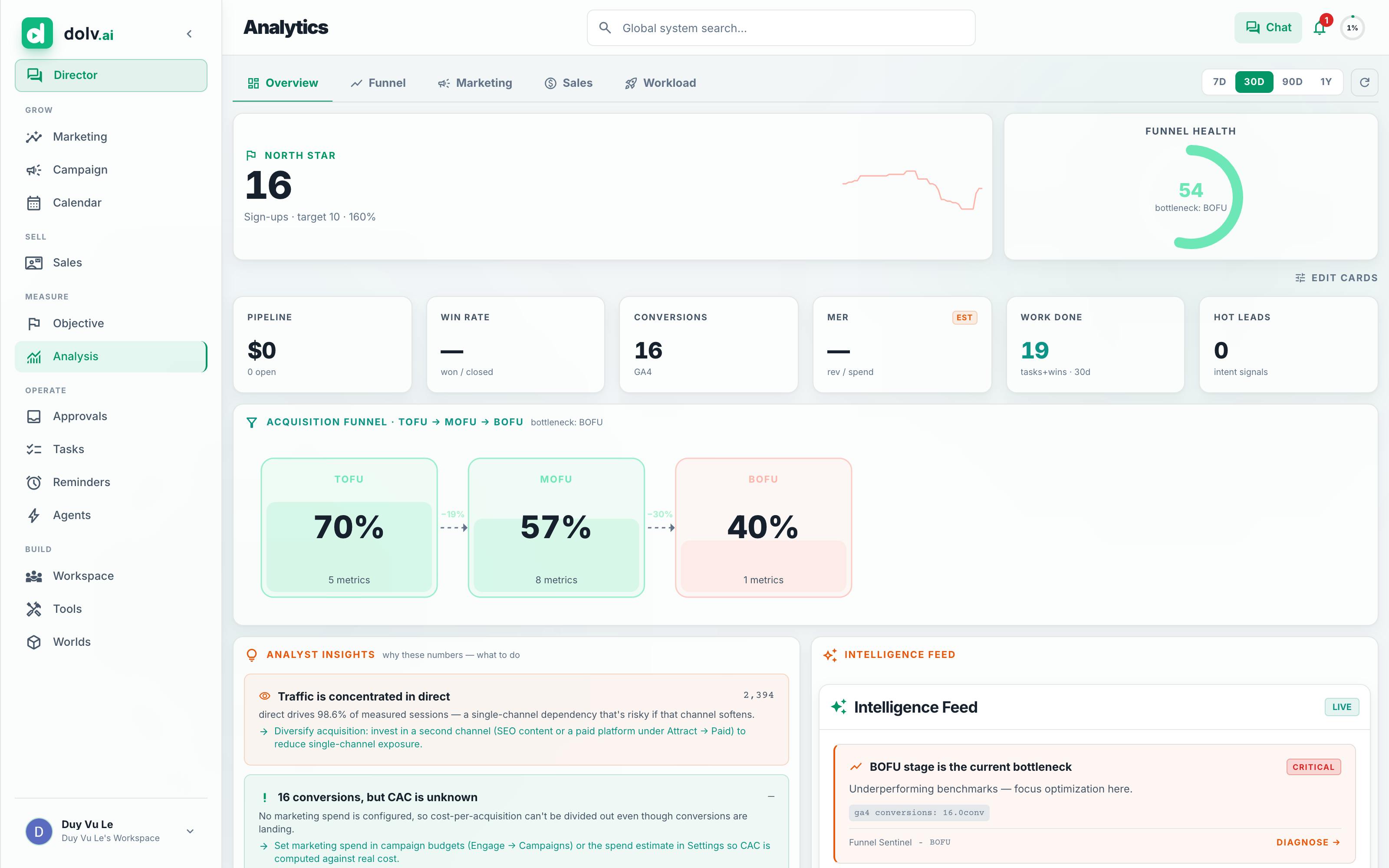
Task: Expand the Duy Vu Le workspace menu
Action: point(190,831)
